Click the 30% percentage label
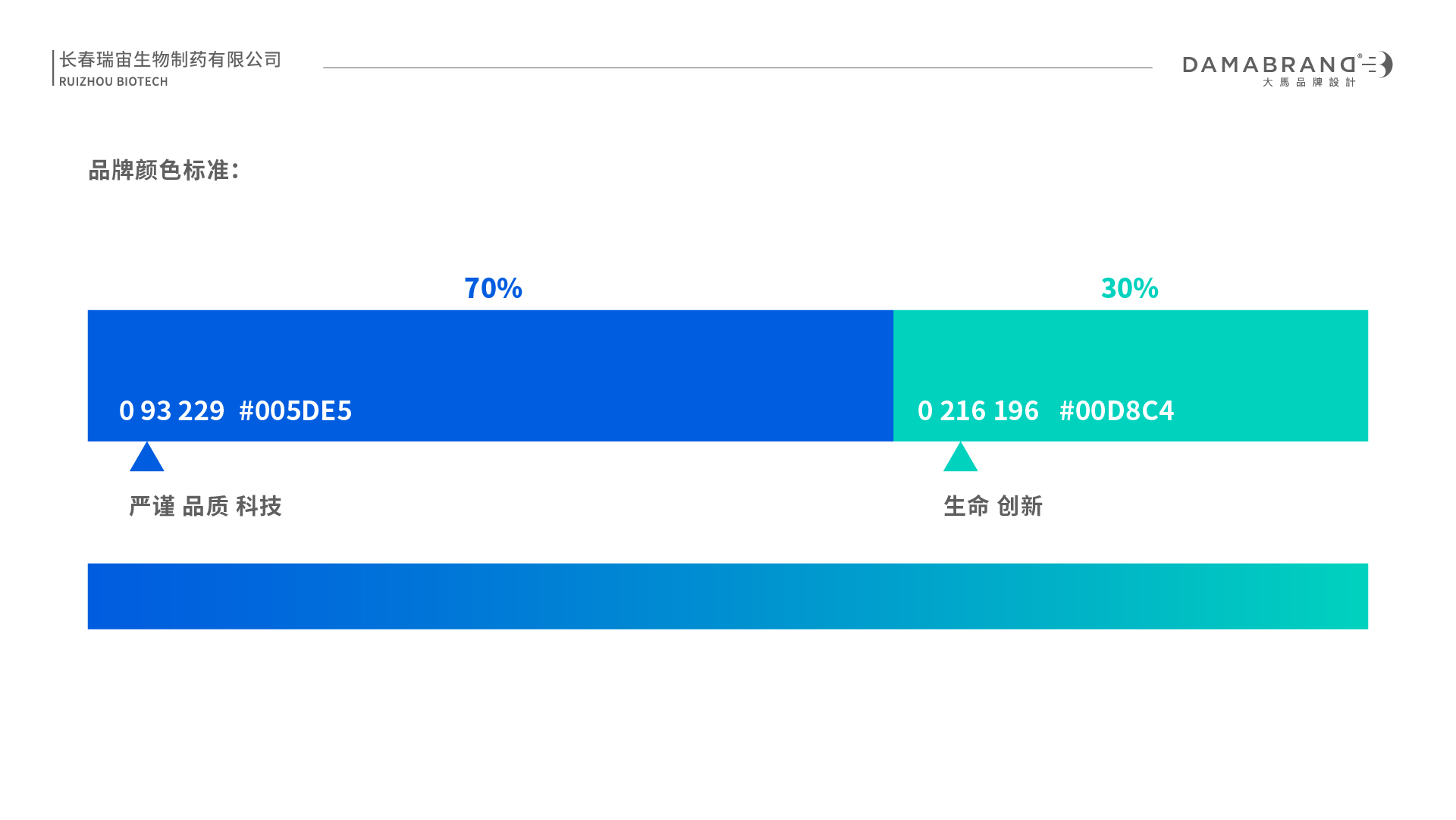 (x=1130, y=288)
